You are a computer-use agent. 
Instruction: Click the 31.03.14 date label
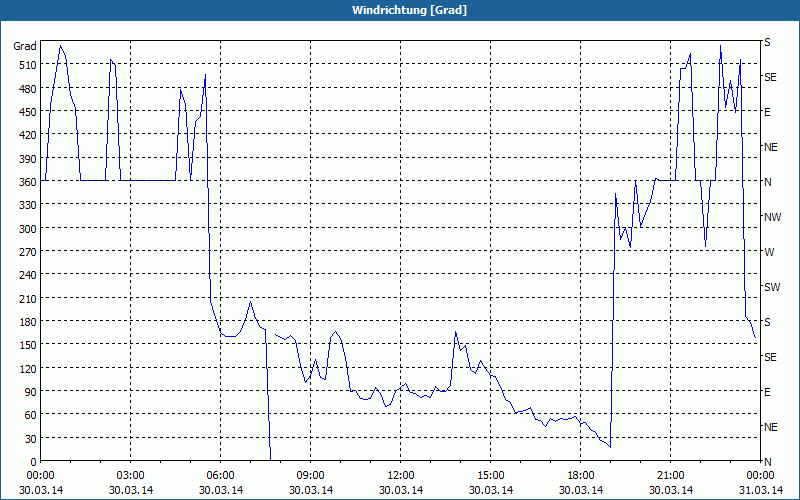[x=760, y=490]
